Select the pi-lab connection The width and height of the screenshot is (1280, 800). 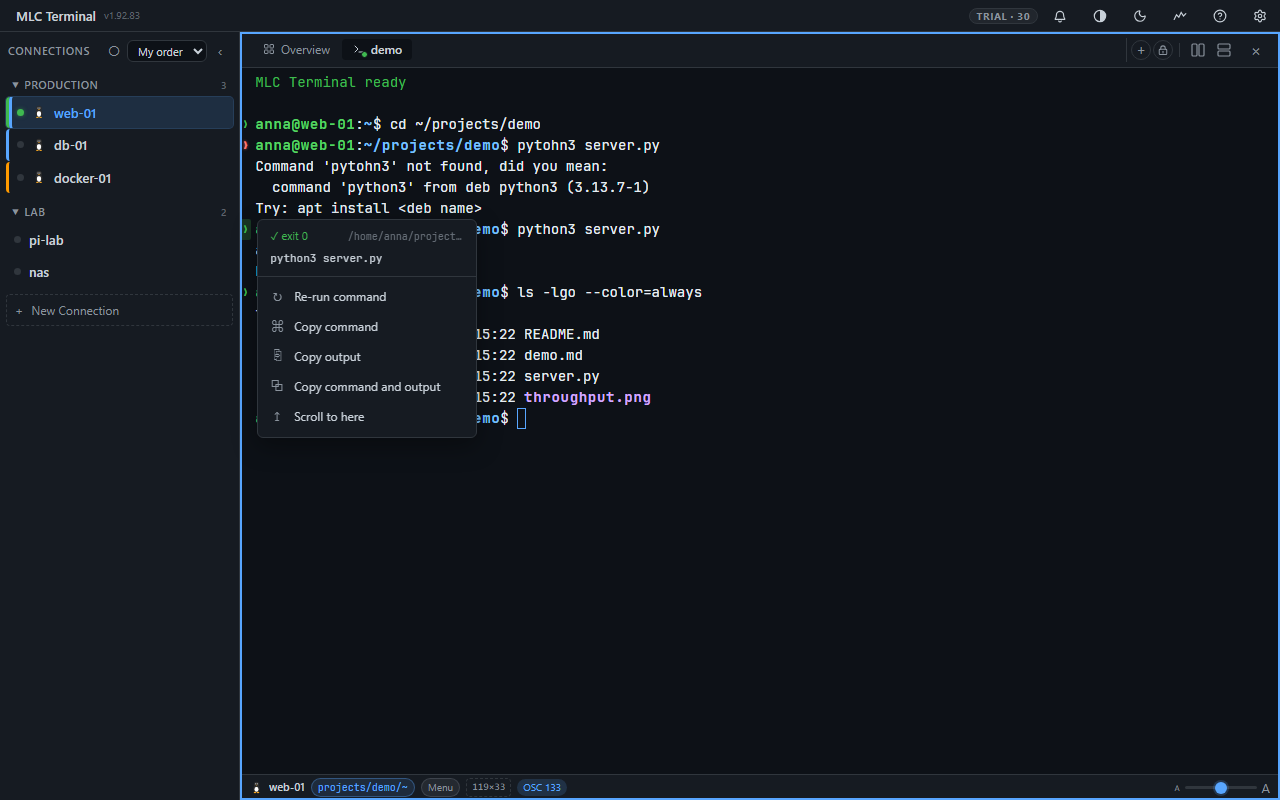[x=120, y=240]
